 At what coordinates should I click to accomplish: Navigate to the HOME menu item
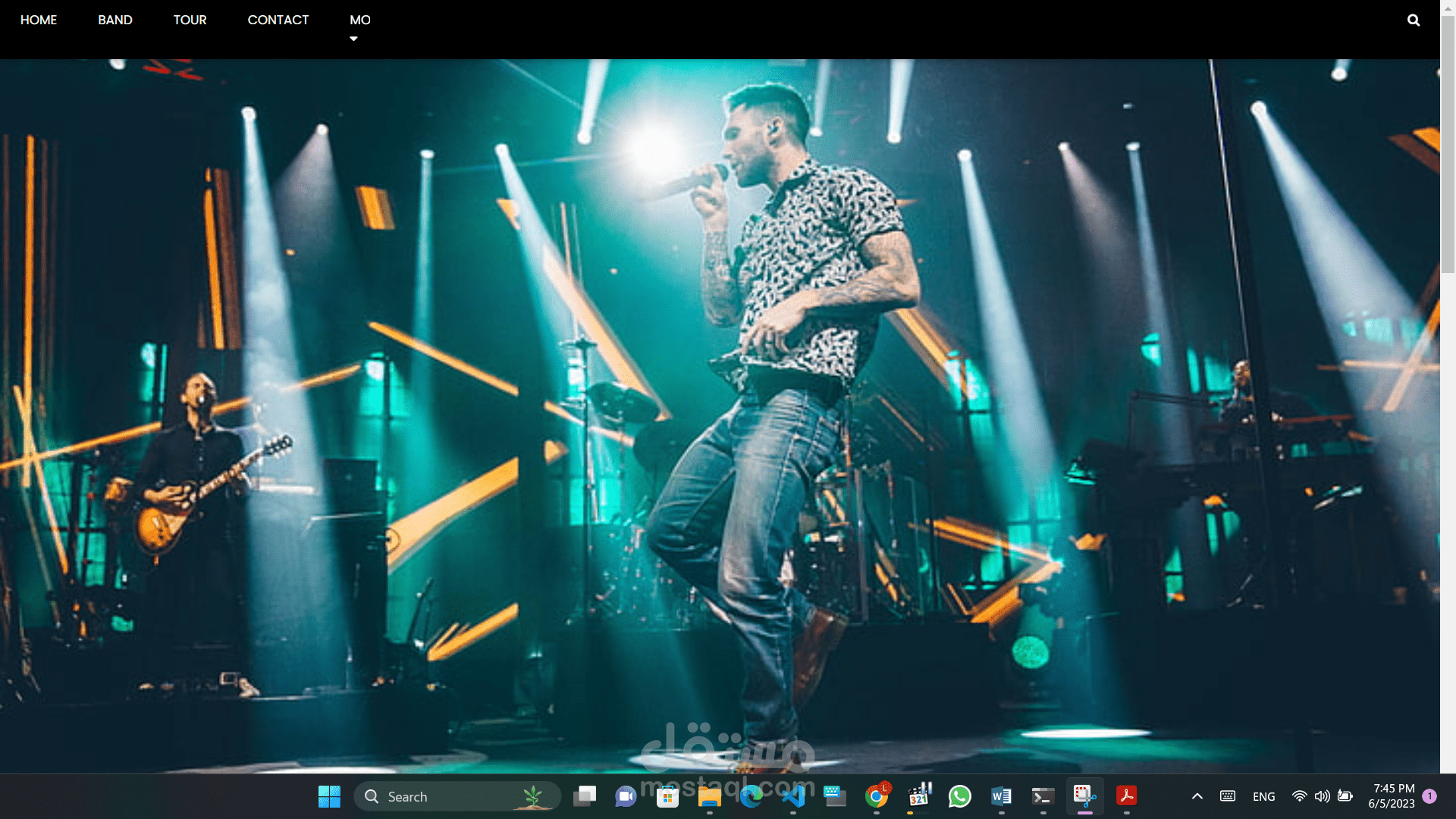(38, 20)
